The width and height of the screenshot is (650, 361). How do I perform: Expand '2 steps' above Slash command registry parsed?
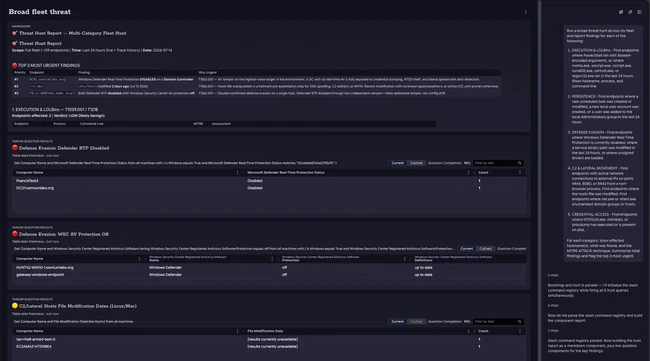point(553,331)
